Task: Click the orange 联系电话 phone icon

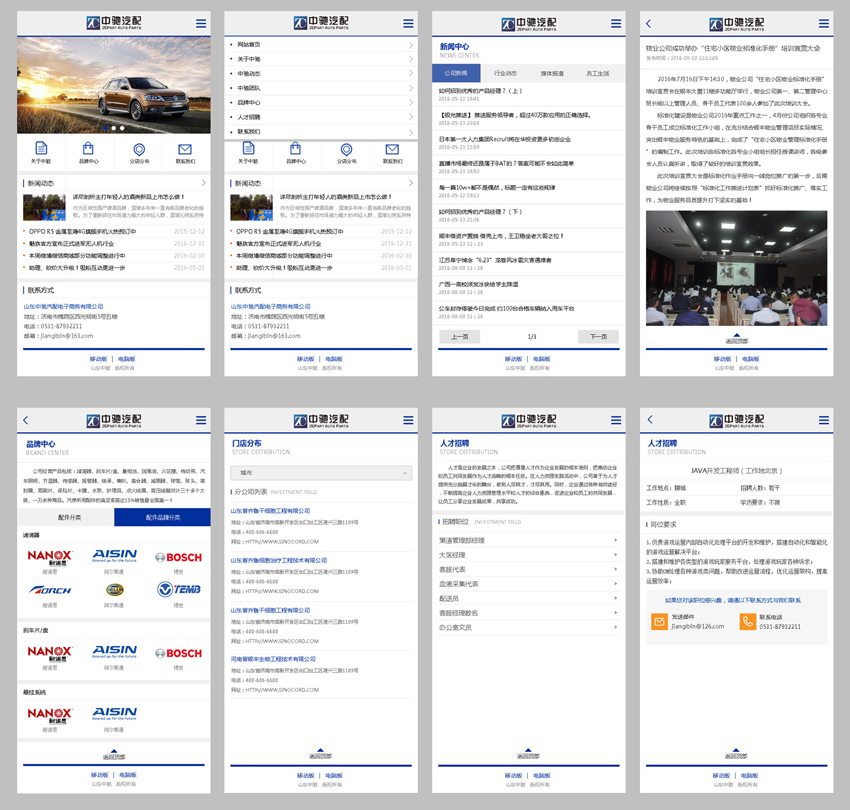Action: [x=749, y=621]
